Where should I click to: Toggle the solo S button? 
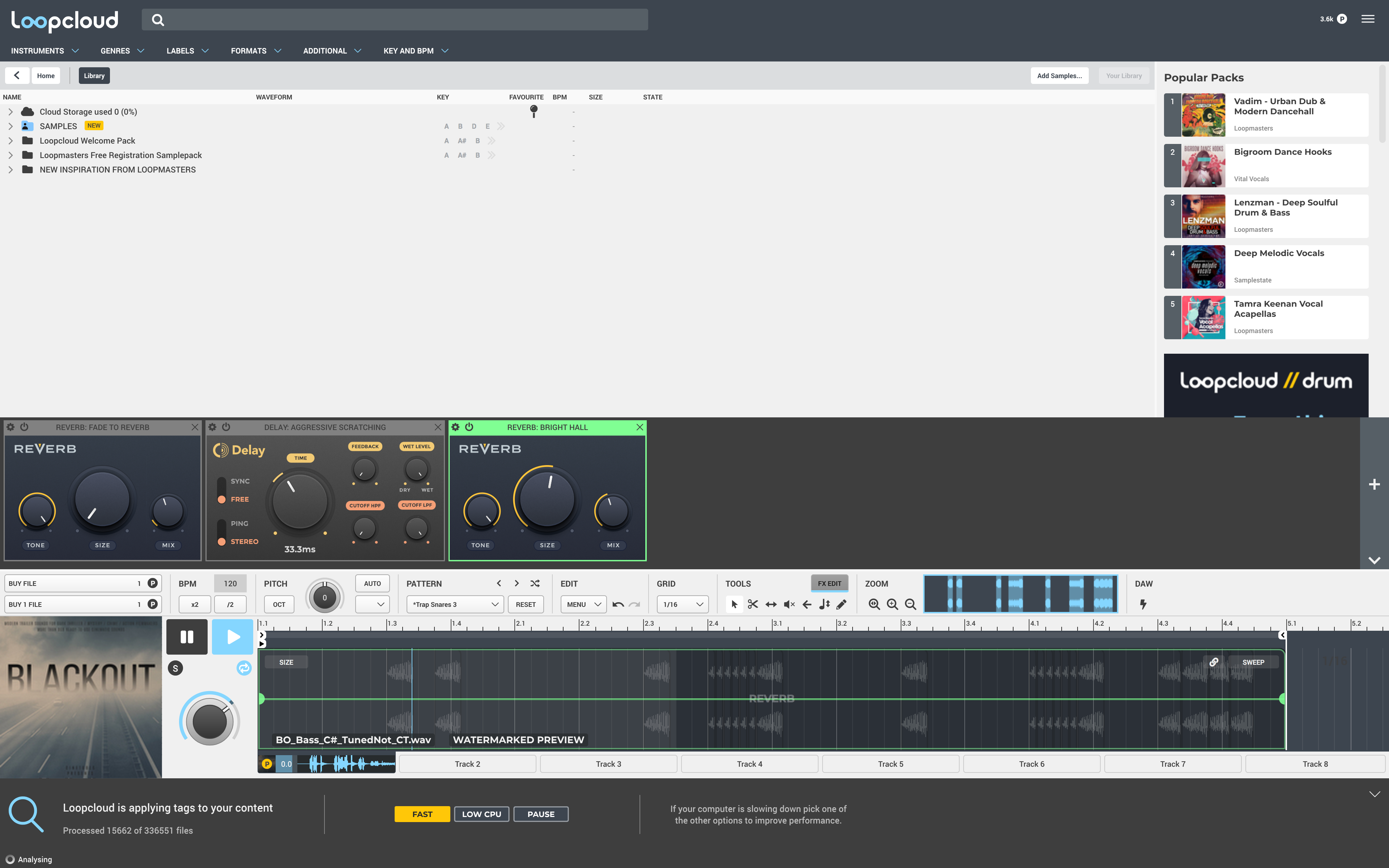point(176,668)
